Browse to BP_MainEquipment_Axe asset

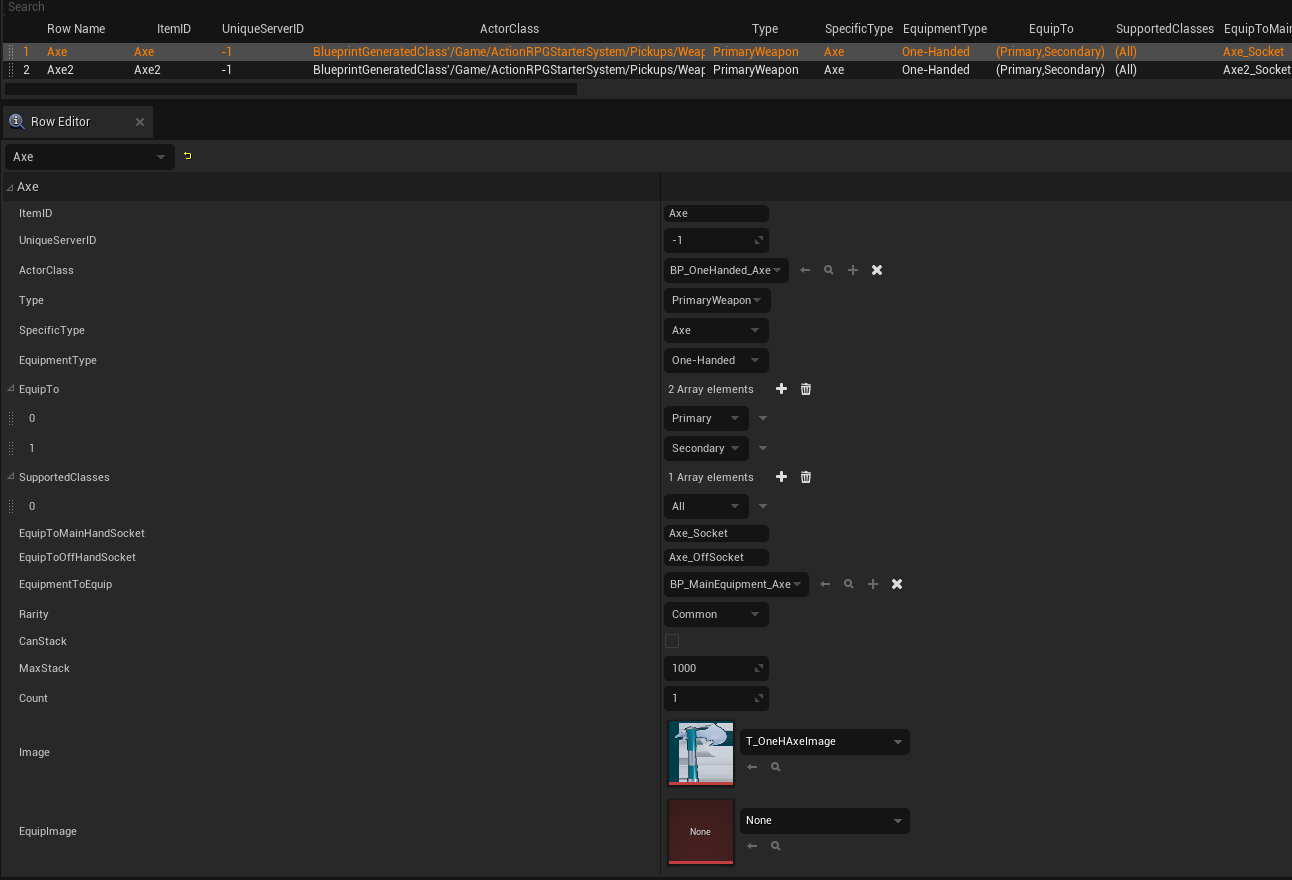pyautogui.click(x=849, y=584)
